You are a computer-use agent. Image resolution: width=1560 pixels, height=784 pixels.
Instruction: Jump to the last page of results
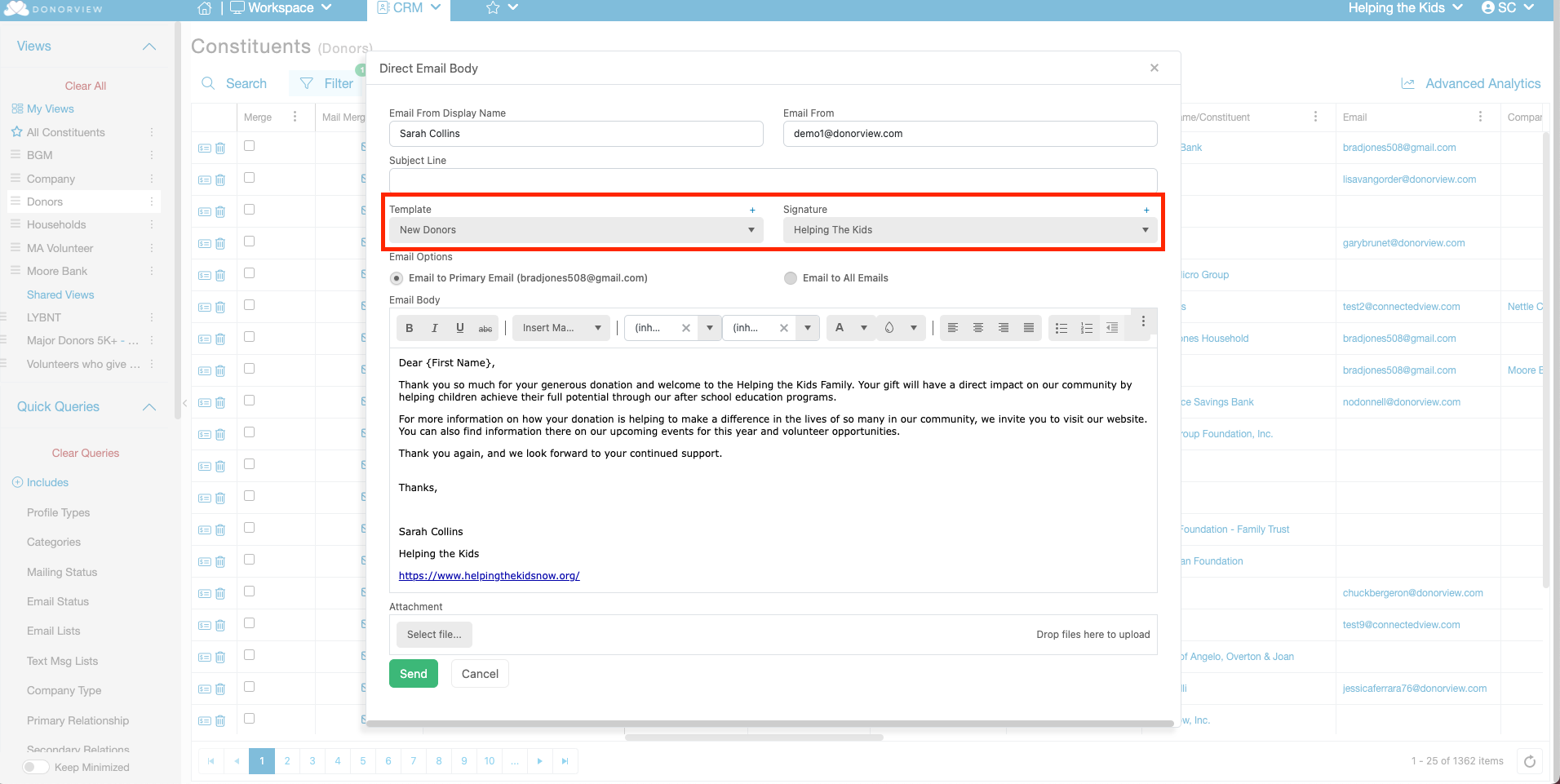click(565, 761)
